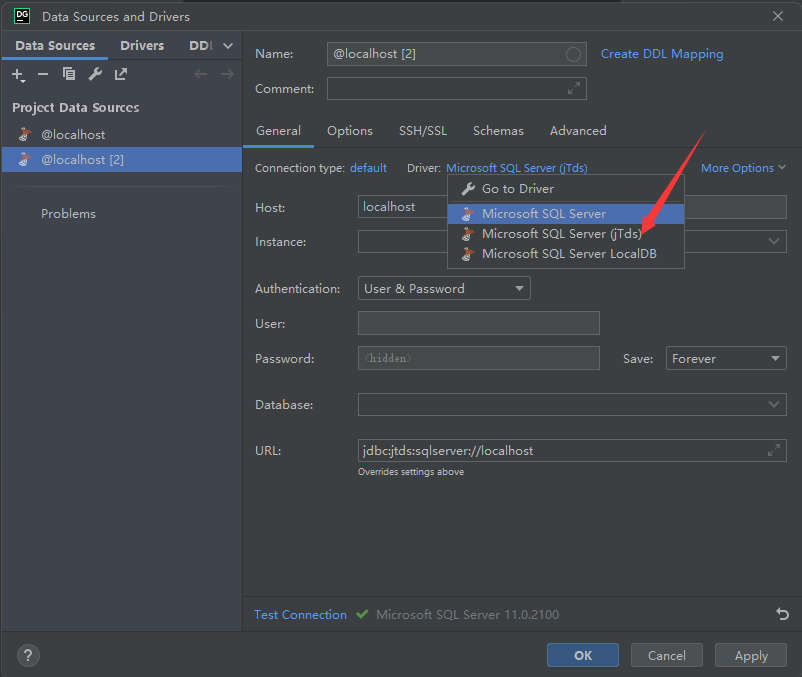The width and height of the screenshot is (802, 677).
Task: Click the Cancel button
Action: 666,655
